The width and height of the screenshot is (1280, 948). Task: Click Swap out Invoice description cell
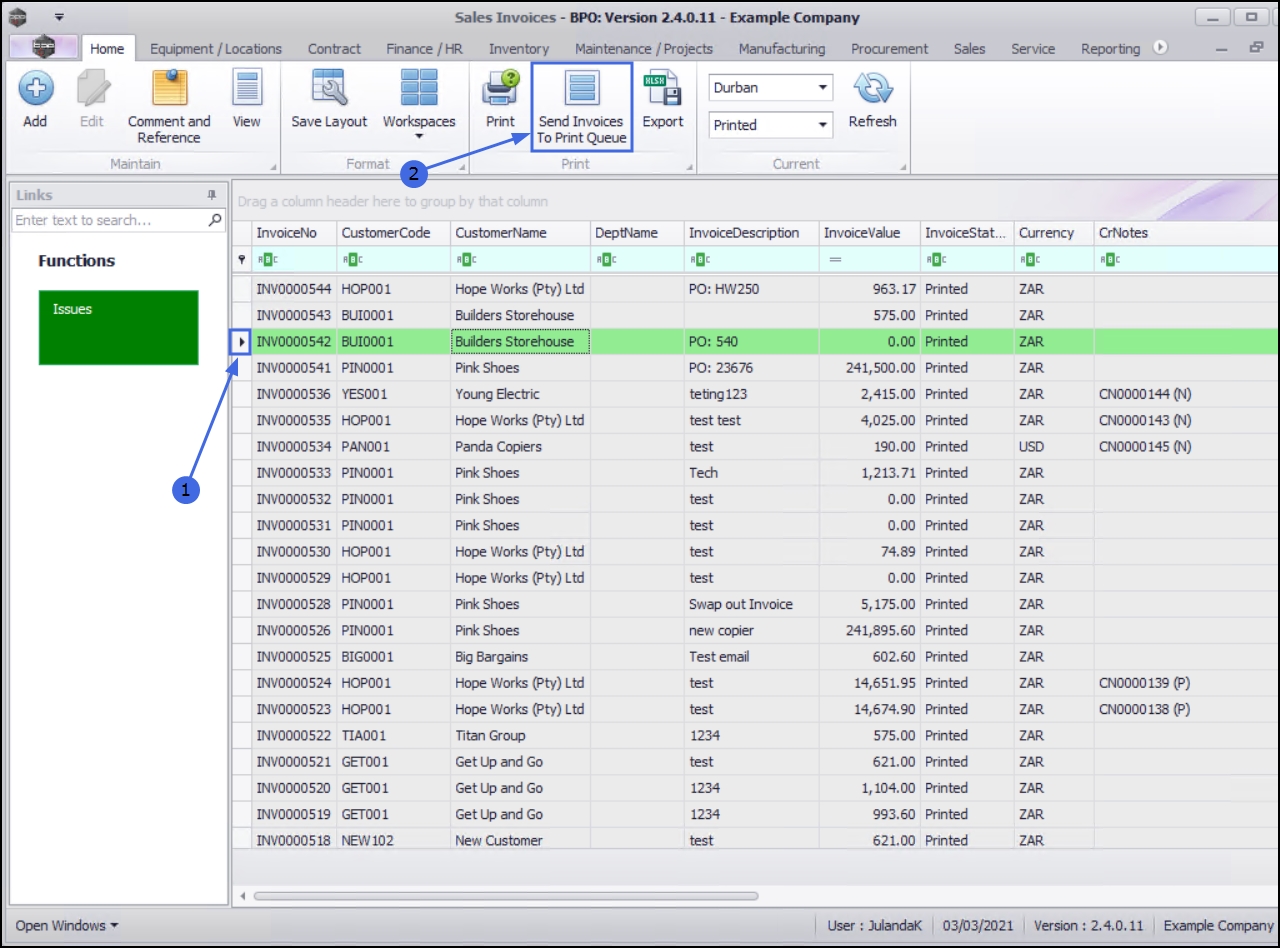point(751,604)
